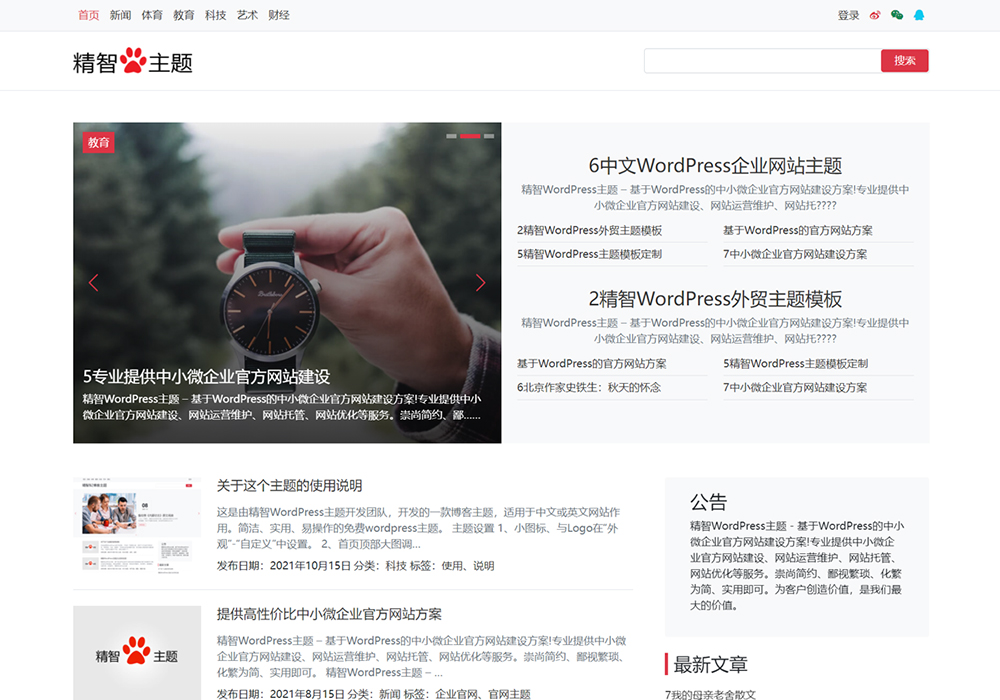Open the 教育 category tag on the carousel slide

98,142
